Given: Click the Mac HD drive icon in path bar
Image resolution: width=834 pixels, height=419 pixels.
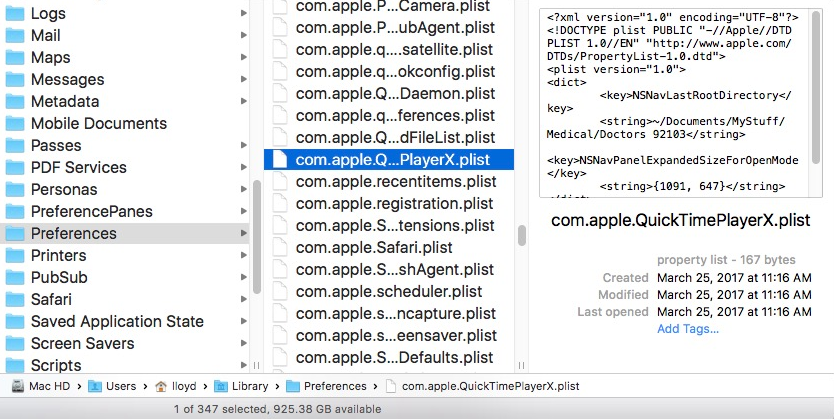Looking at the screenshot, I should pyautogui.click(x=18, y=386).
